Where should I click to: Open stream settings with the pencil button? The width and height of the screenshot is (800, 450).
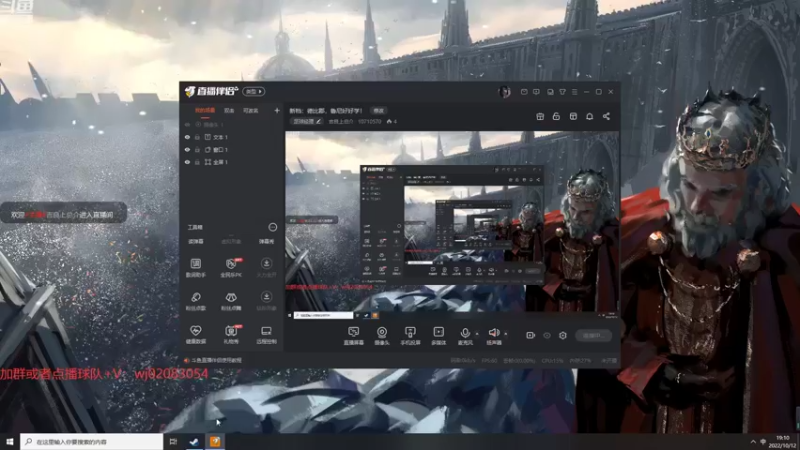[x=307, y=121]
